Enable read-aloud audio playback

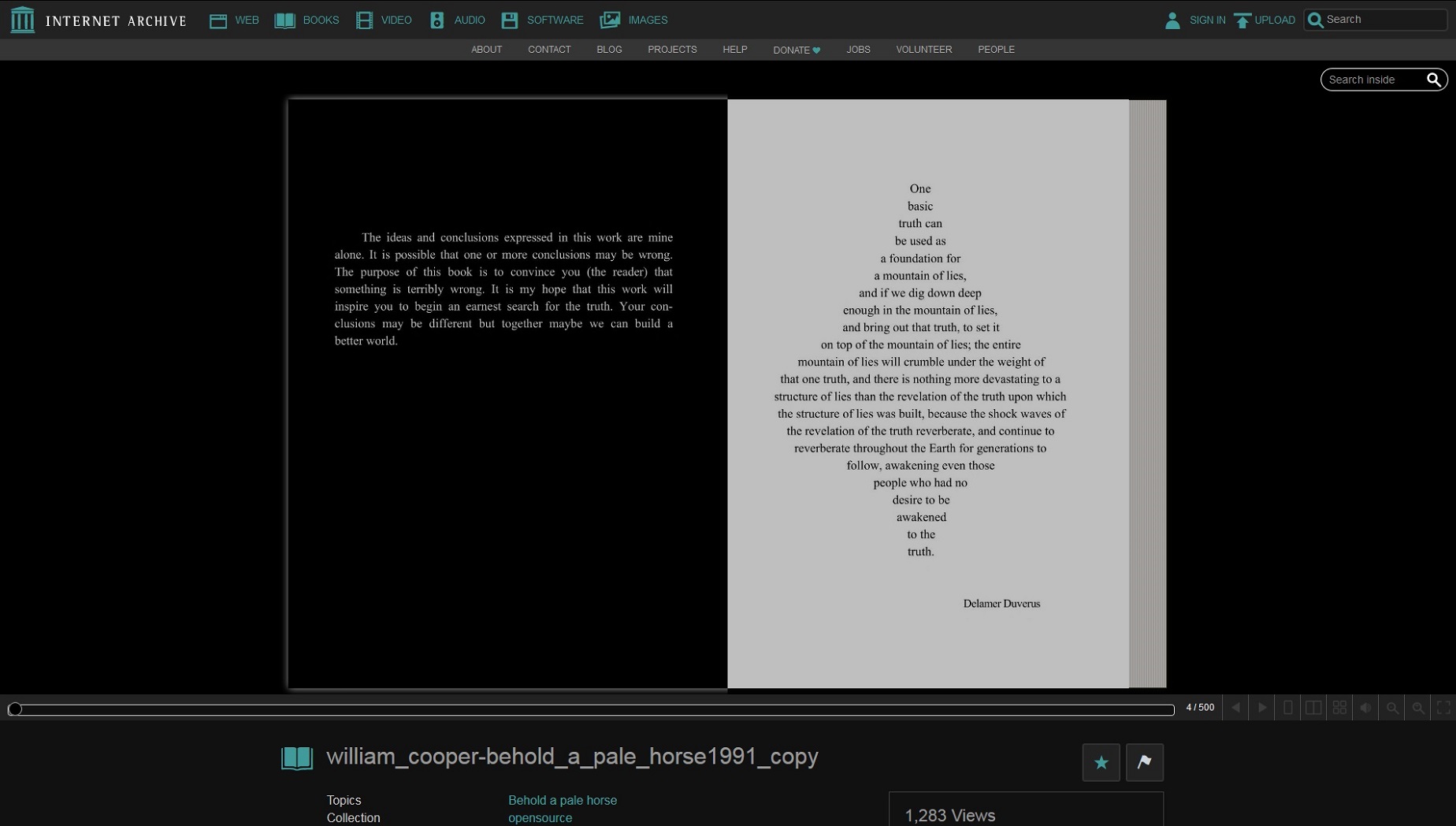pyautogui.click(x=1365, y=707)
